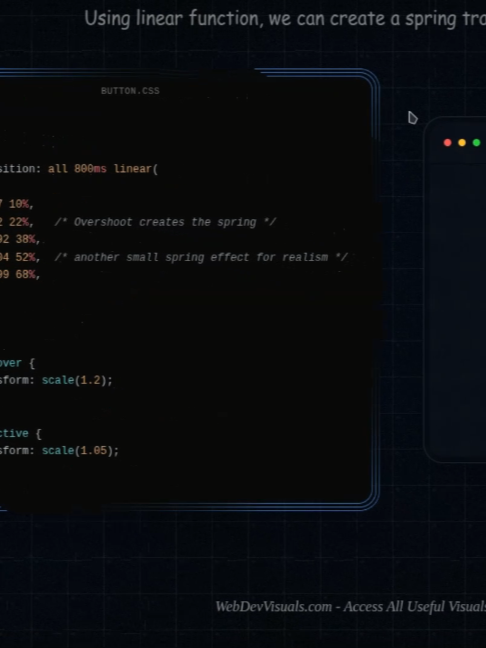
Task: Click the '38%,' code line
Action: click(x=20, y=240)
